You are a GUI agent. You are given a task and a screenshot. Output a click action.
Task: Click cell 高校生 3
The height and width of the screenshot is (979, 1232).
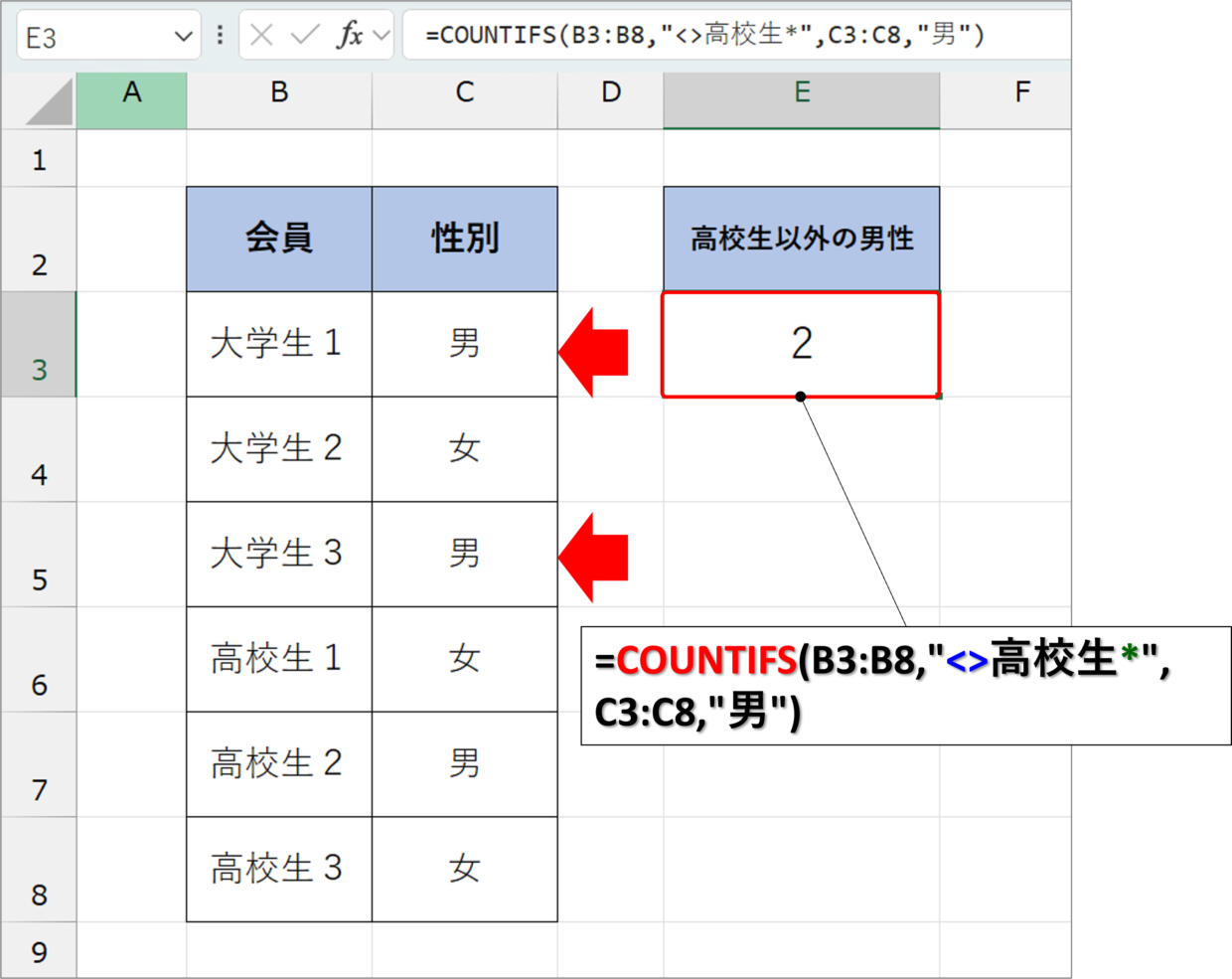[279, 870]
